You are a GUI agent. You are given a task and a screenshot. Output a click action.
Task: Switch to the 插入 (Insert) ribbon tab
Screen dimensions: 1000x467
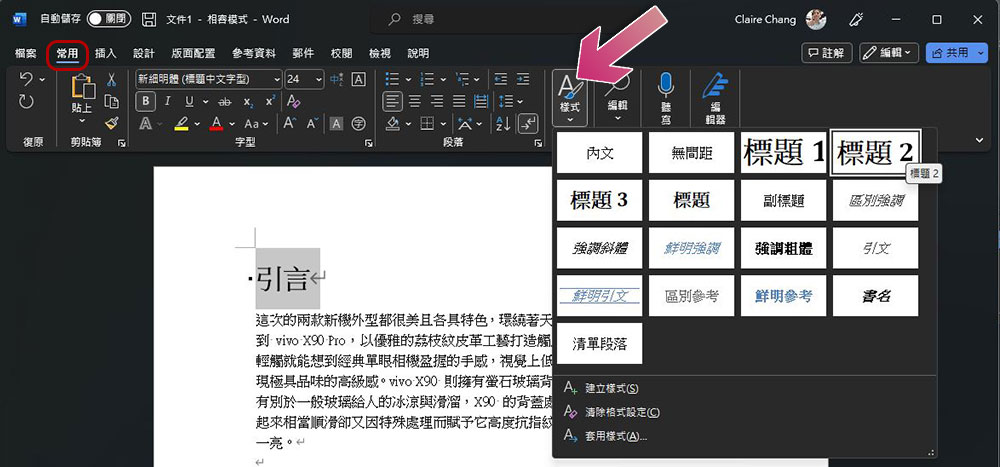(105, 53)
